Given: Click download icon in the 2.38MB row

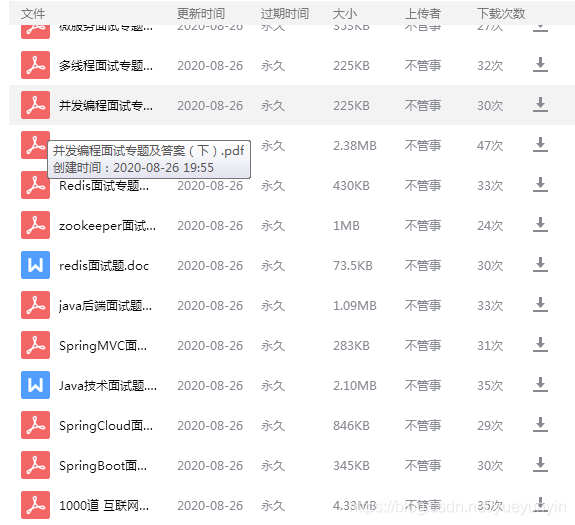Looking at the screenshot, I should click(540, 145).
